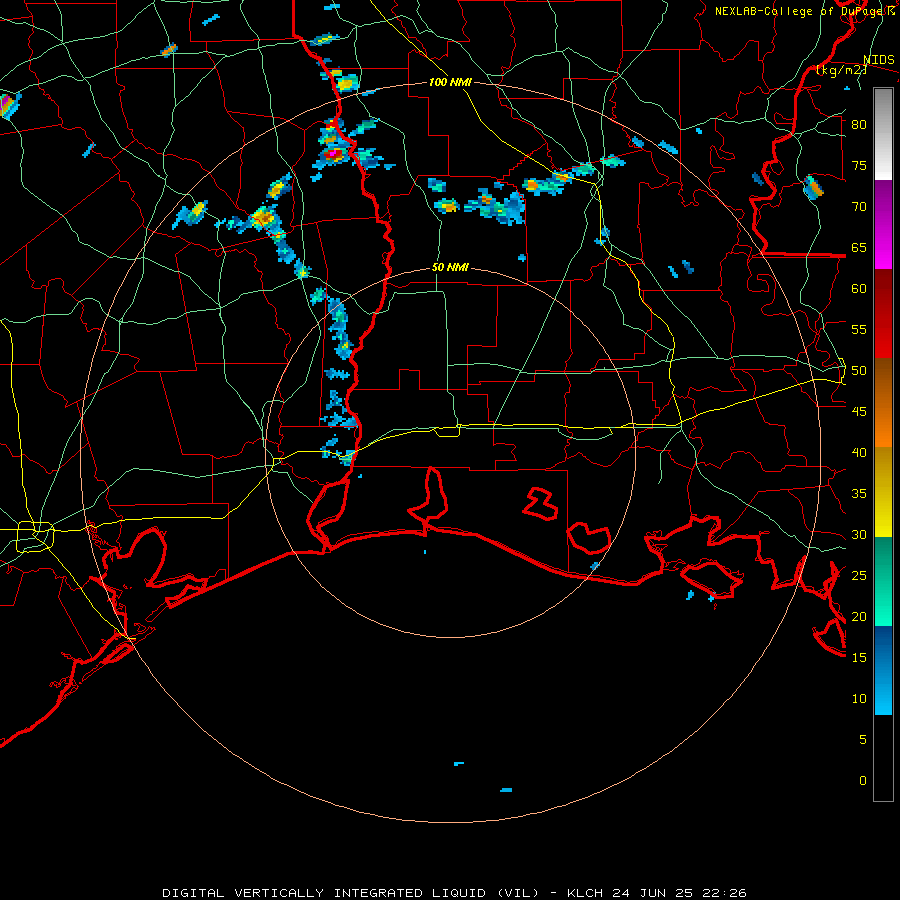Click the 80 value on the color scale

tap(859, 125)
